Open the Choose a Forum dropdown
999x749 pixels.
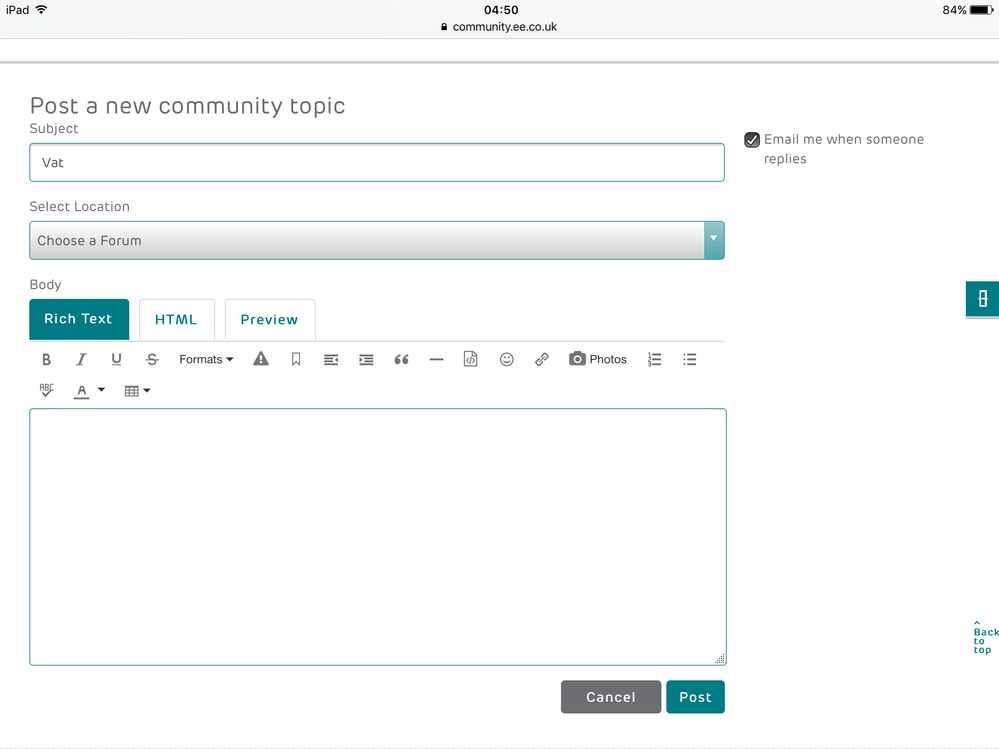click(376, 241)
